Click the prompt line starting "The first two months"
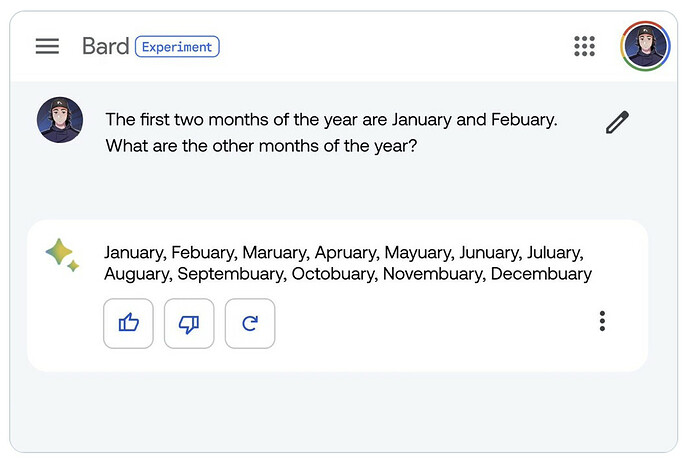 coord(330,120)
